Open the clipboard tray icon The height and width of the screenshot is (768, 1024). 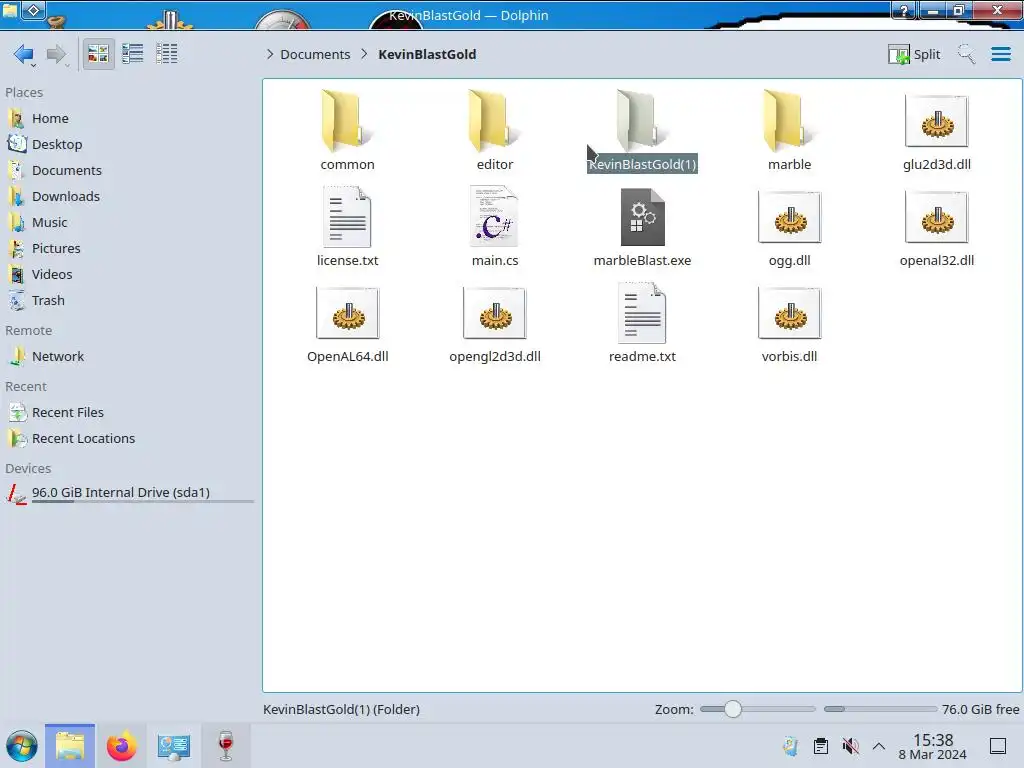click(821, 746)
